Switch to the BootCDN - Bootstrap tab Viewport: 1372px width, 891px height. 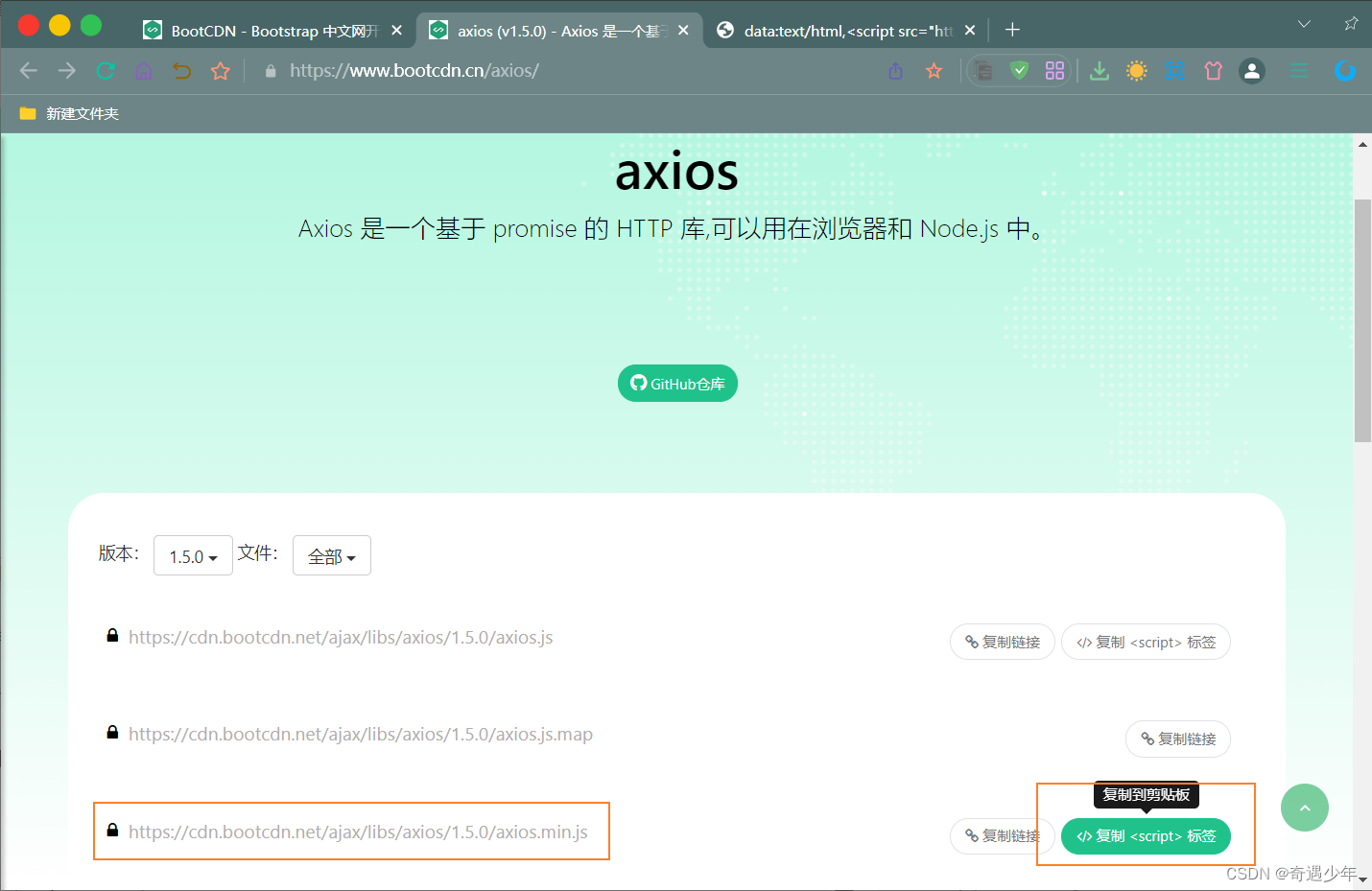(x=273, y=31)
